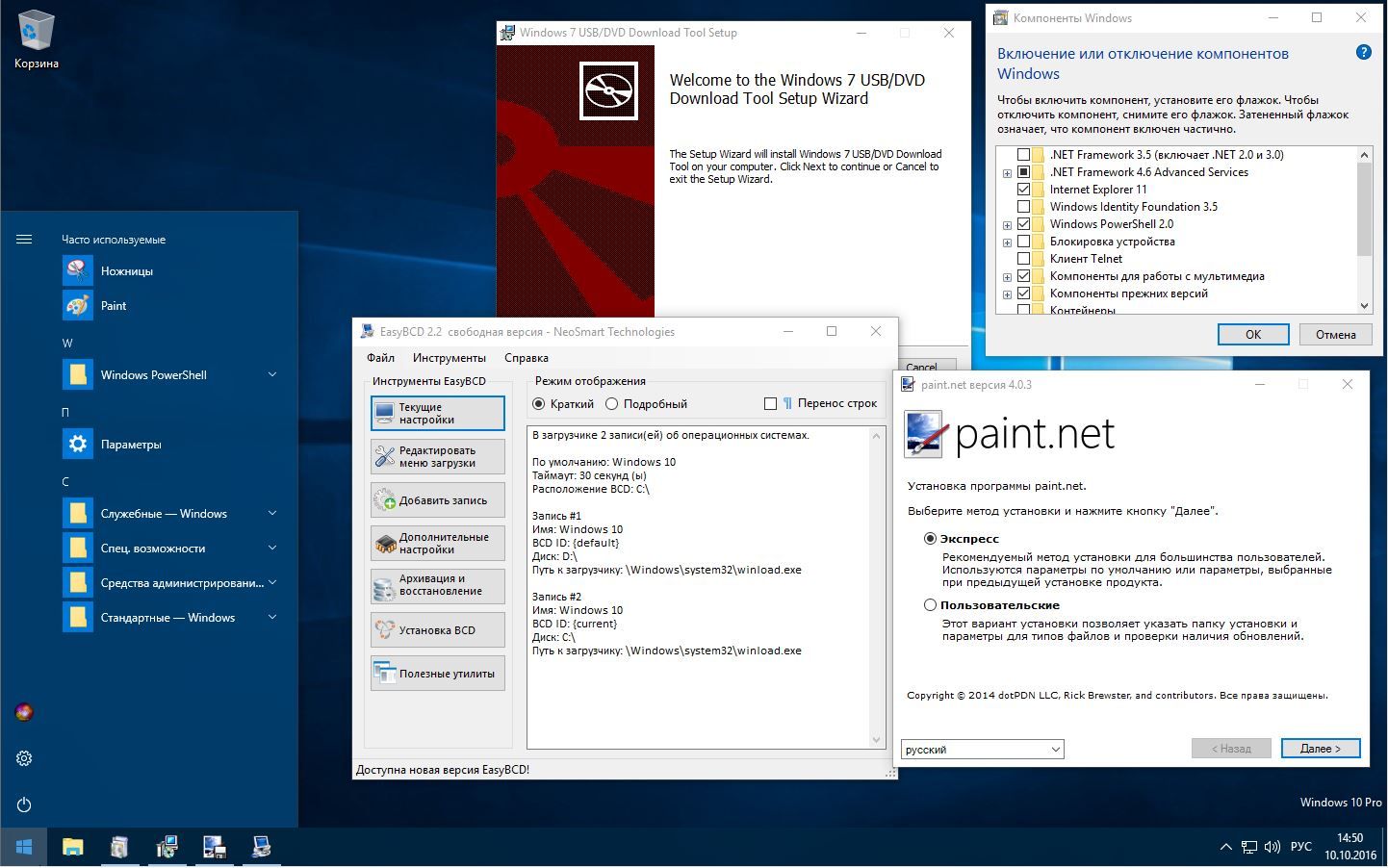Click Далее > in paint.net installer
Screen dimensions: 1388x868
(1320, 749)
